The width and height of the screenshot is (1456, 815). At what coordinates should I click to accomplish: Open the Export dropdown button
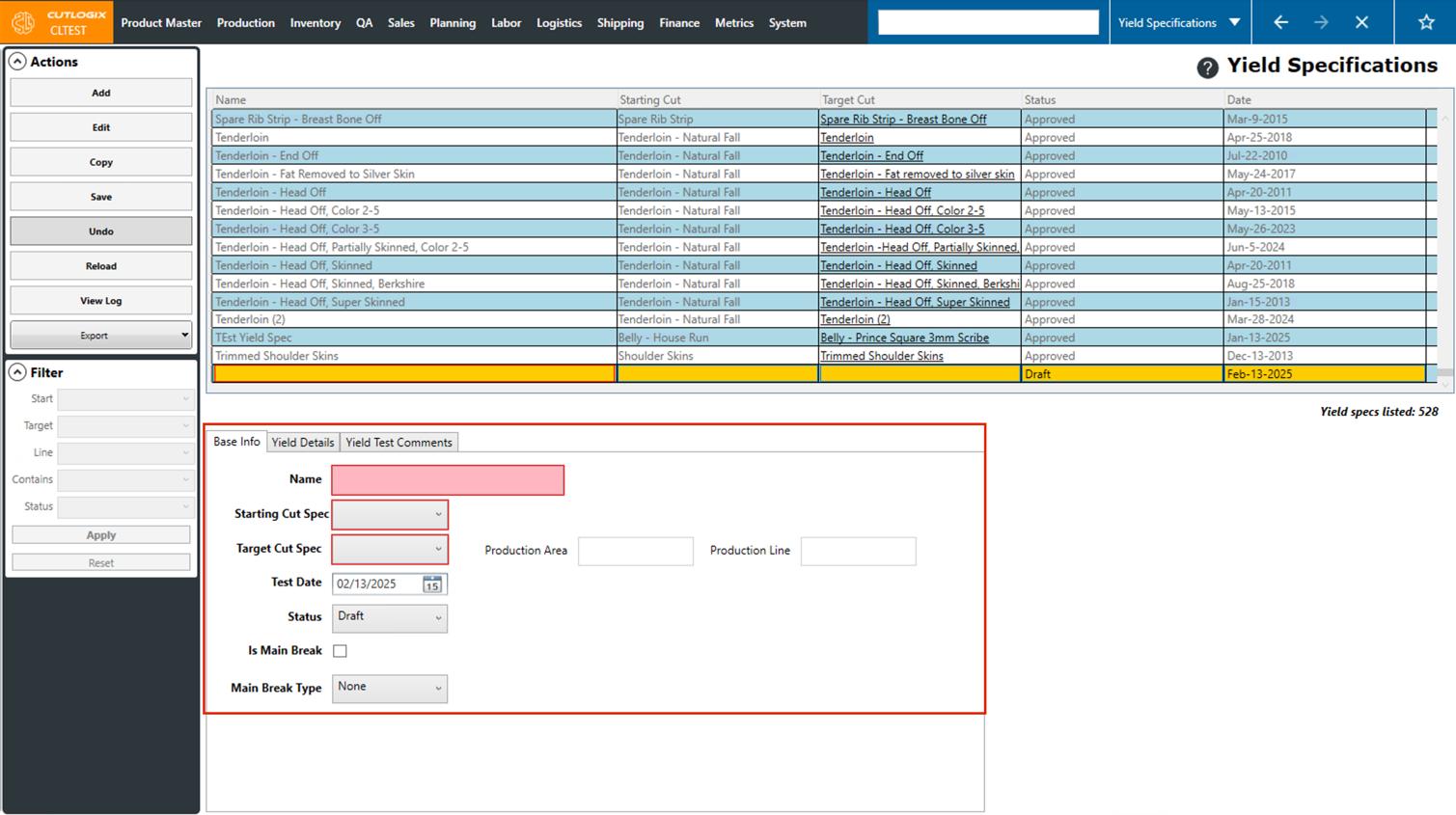(x=100, y=336)
